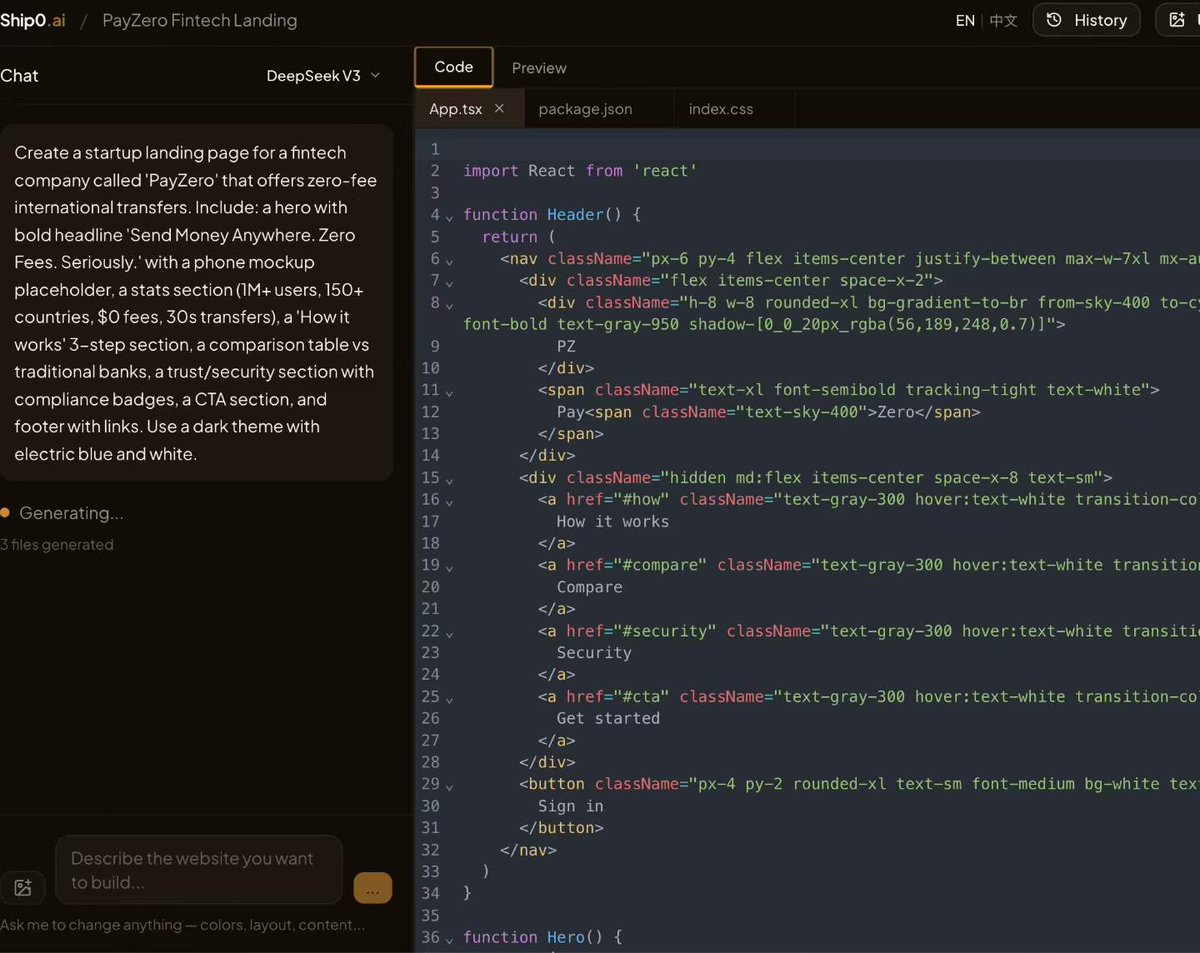Click 'return (' on line 5
The image size is (1200, 953).
[x=518, y=237]
